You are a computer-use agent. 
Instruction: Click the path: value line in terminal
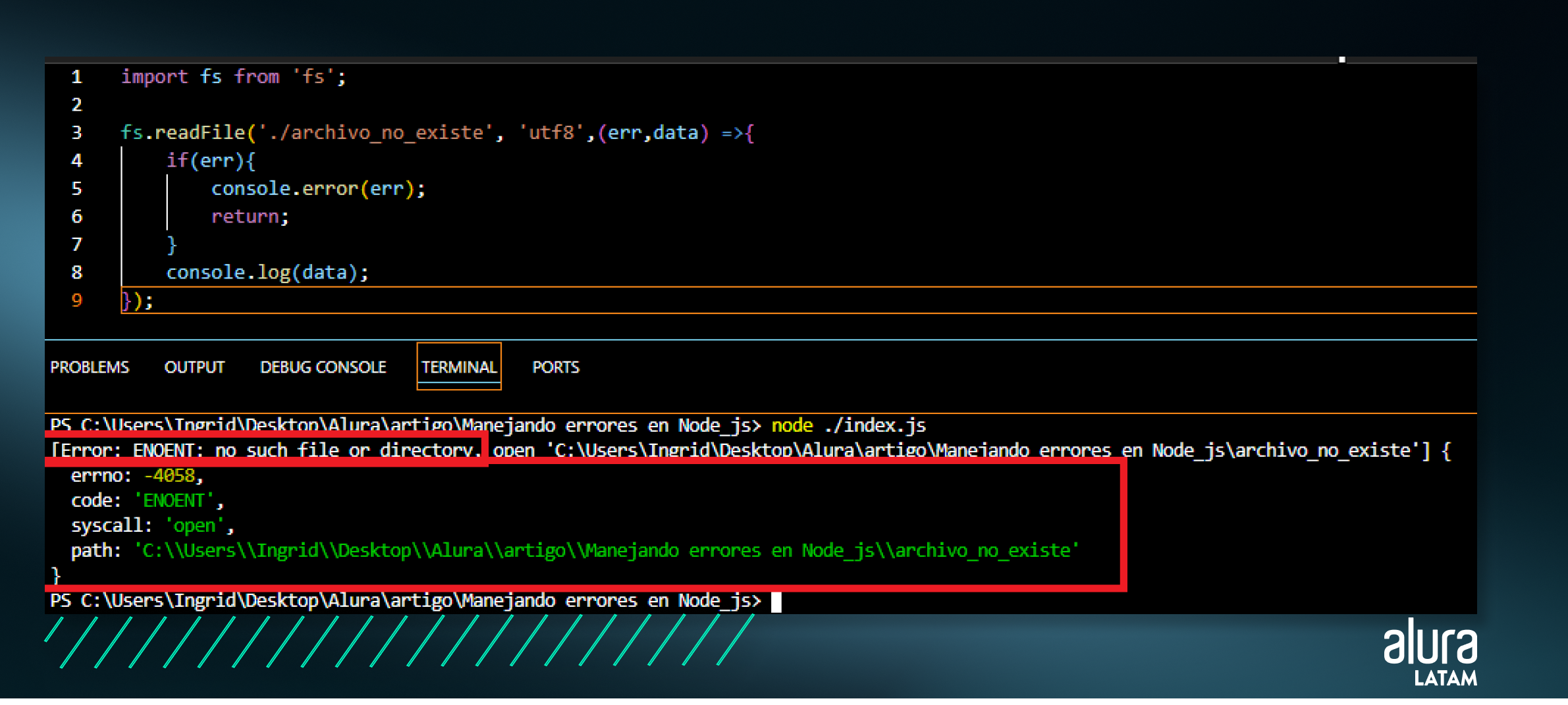coord(575,550)
